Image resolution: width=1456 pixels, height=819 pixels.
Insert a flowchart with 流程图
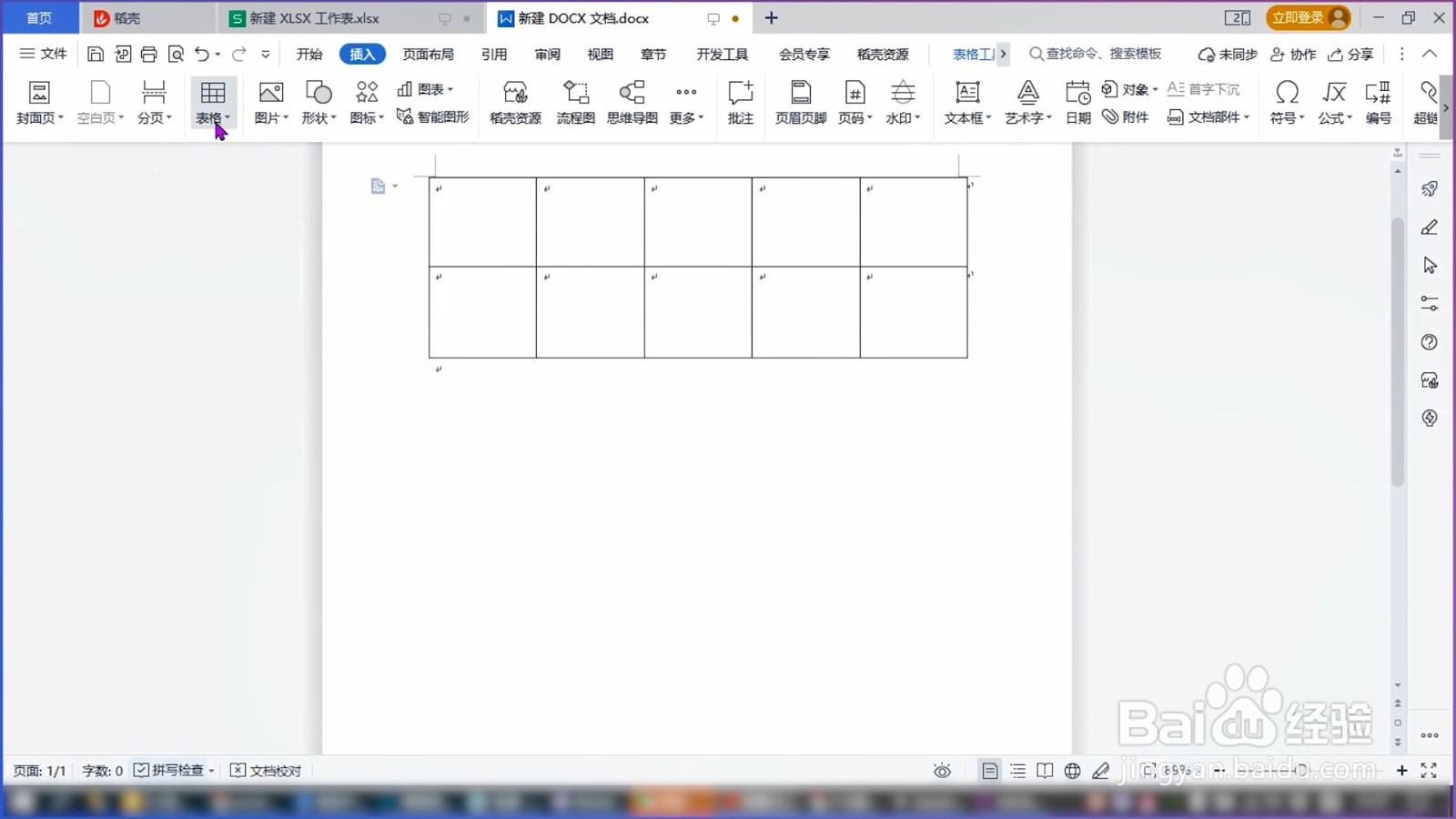click(x=575, y=102)
